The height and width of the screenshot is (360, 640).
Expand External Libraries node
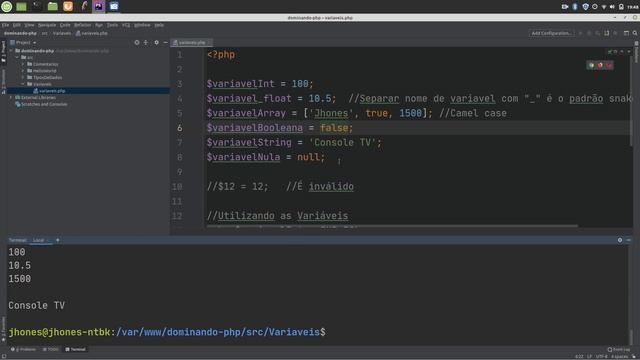[x=11, y=98]
